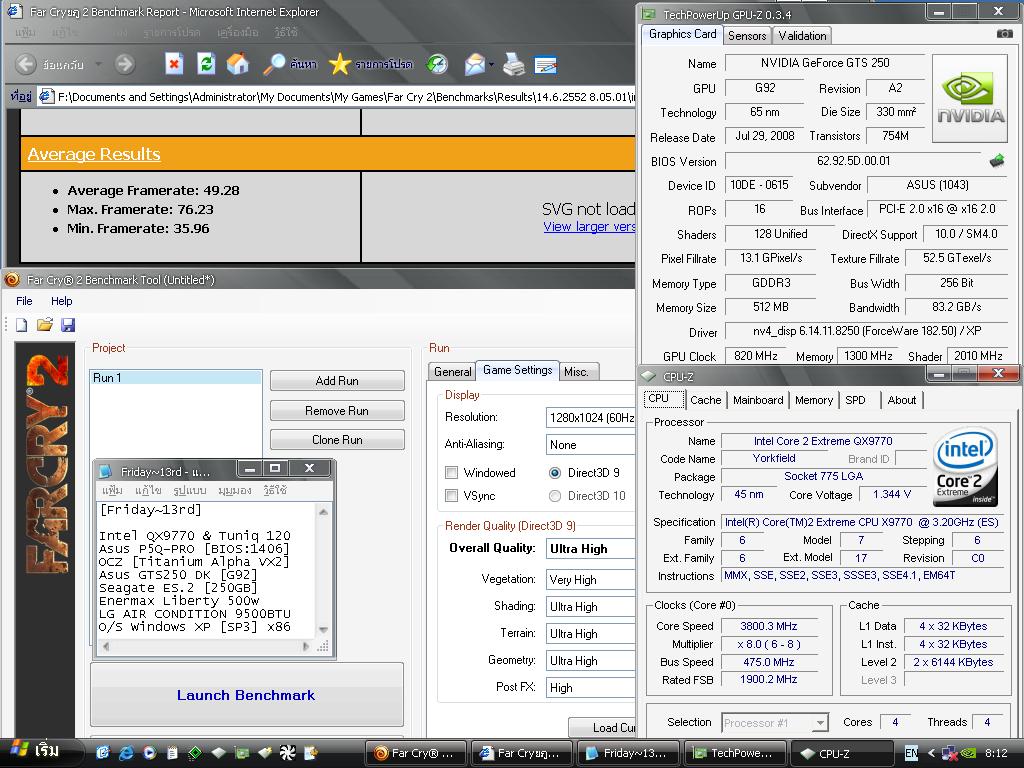
Task: Open the File menu in Benchmark Tool
Action: pos(24,301)
